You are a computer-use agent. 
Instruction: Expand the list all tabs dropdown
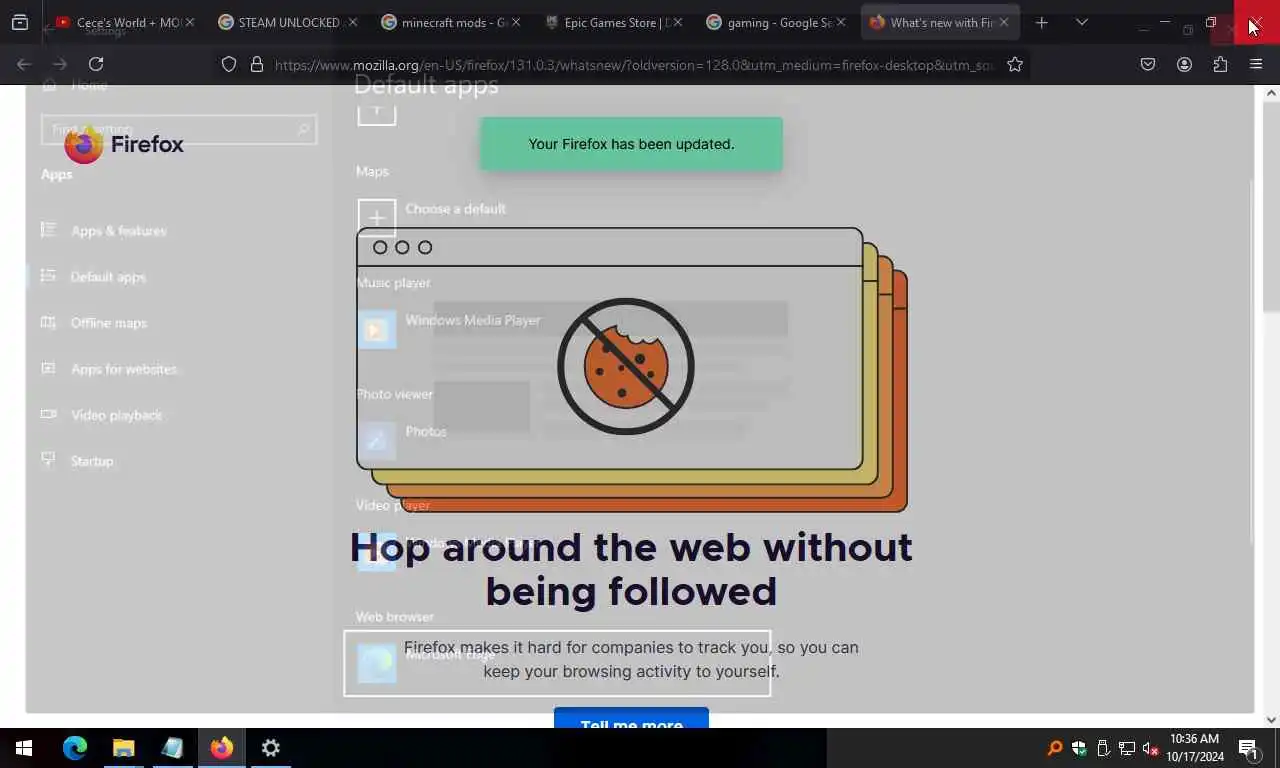pos(1081,22)
